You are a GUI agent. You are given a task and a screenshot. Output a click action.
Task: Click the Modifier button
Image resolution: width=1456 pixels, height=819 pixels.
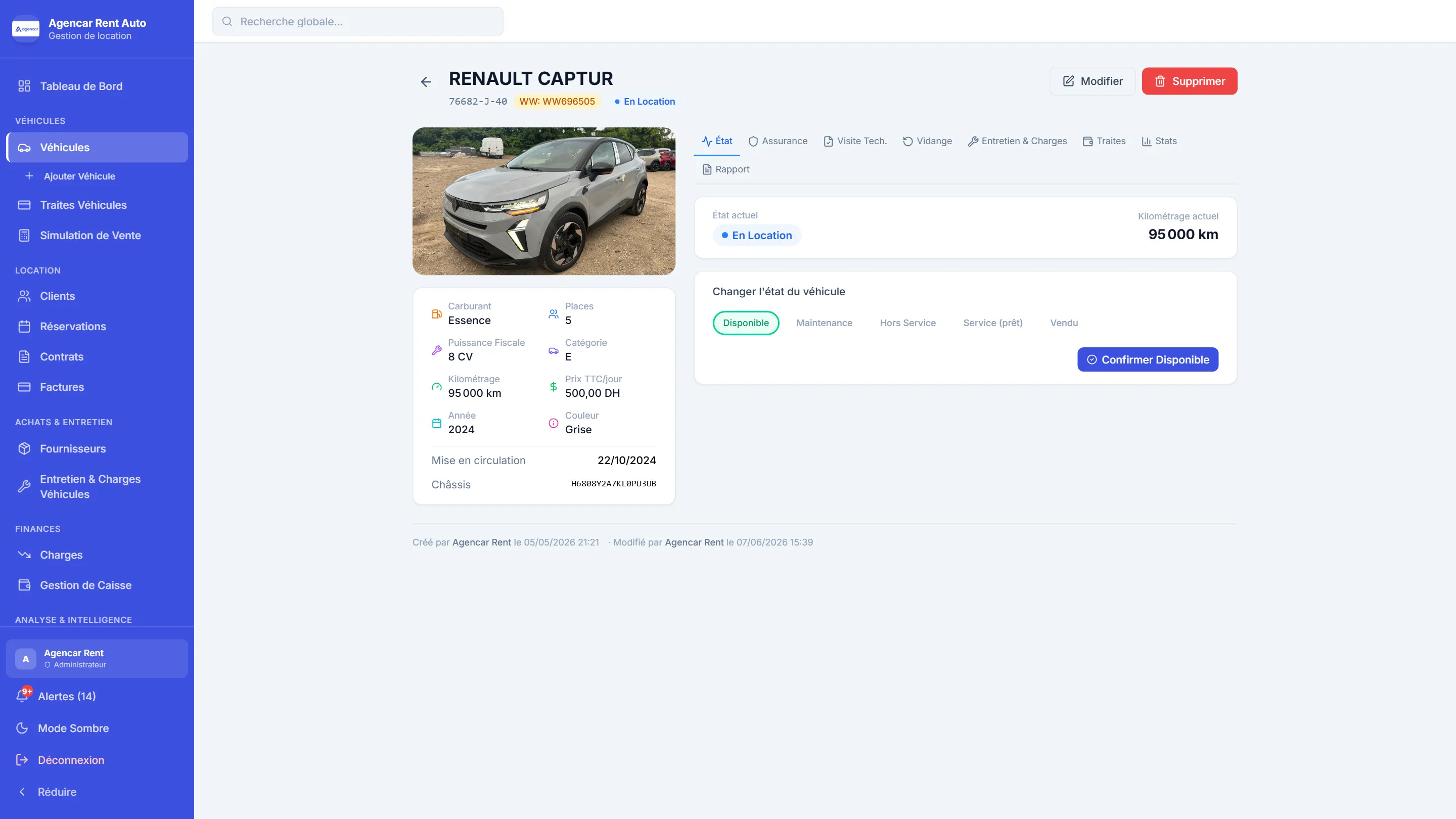coord(1092,81)
